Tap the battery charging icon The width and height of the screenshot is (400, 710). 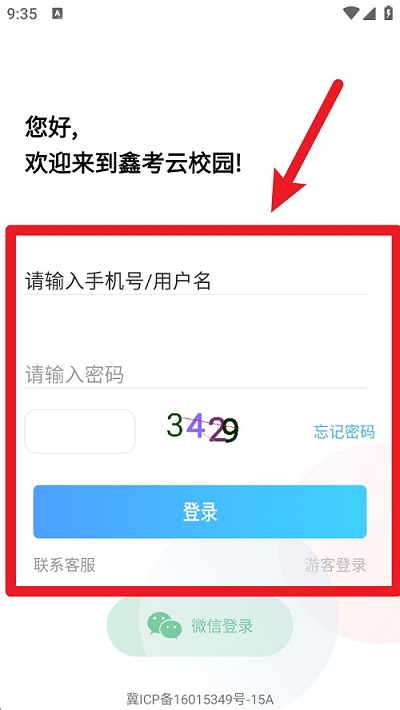tap(388, 13)
